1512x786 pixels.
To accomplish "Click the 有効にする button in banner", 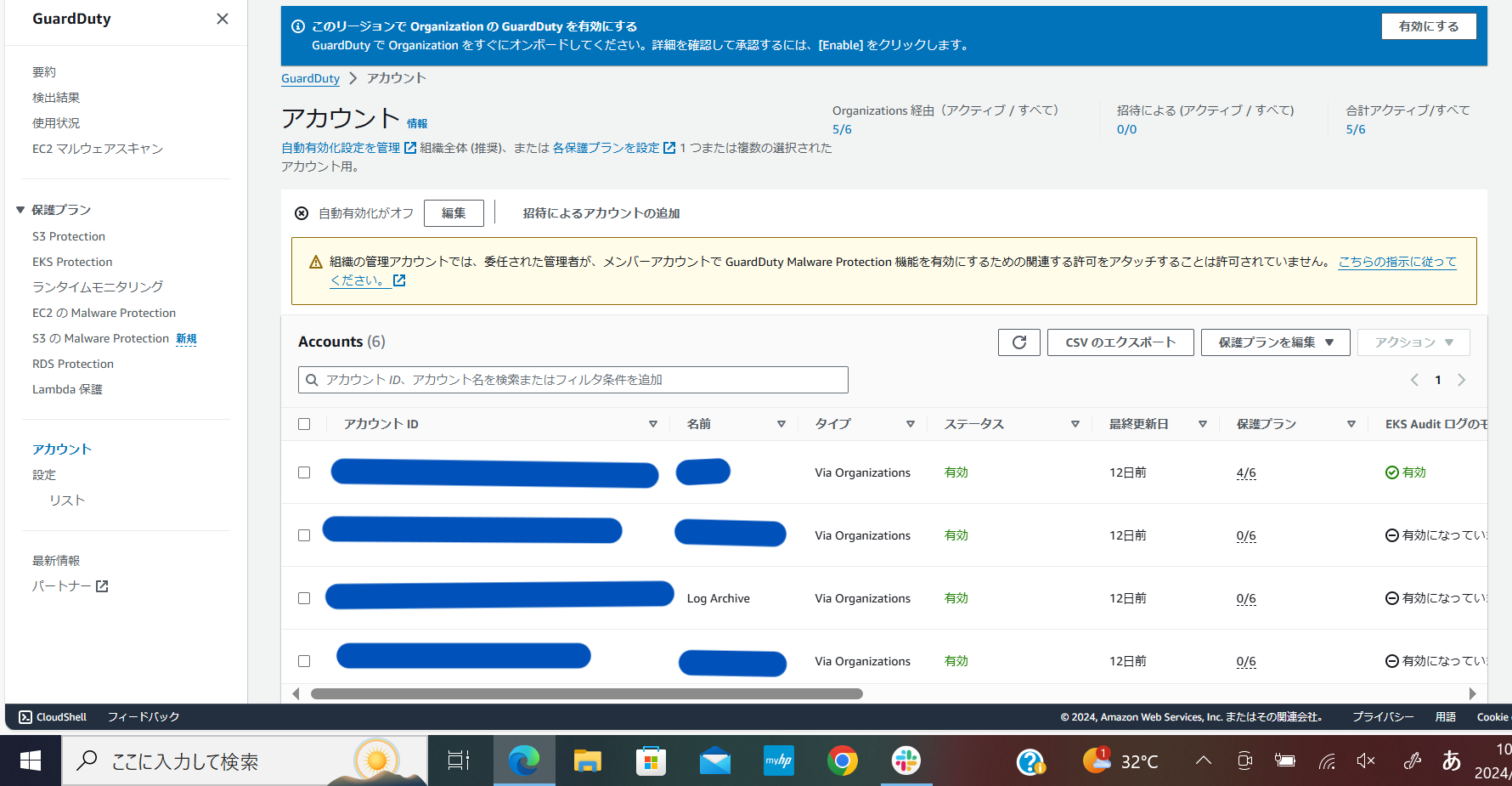I will tap(1429, 26).
